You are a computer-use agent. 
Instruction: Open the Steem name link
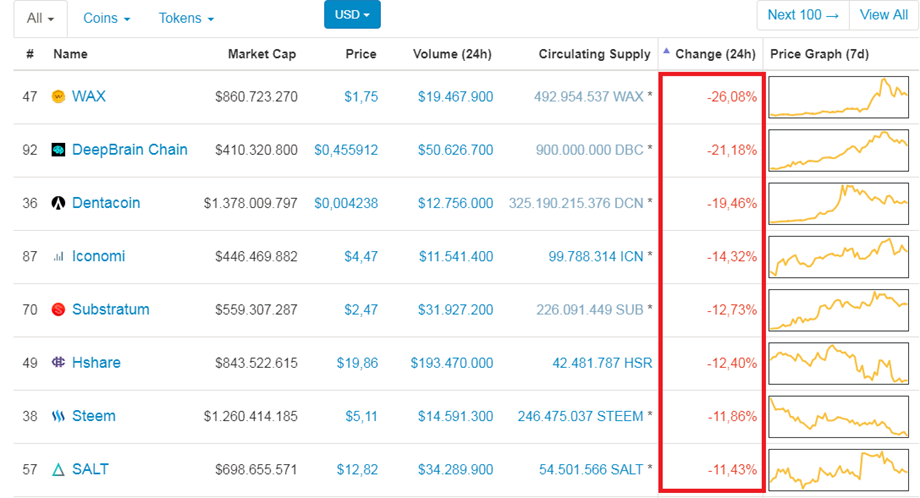pos(94,416)
